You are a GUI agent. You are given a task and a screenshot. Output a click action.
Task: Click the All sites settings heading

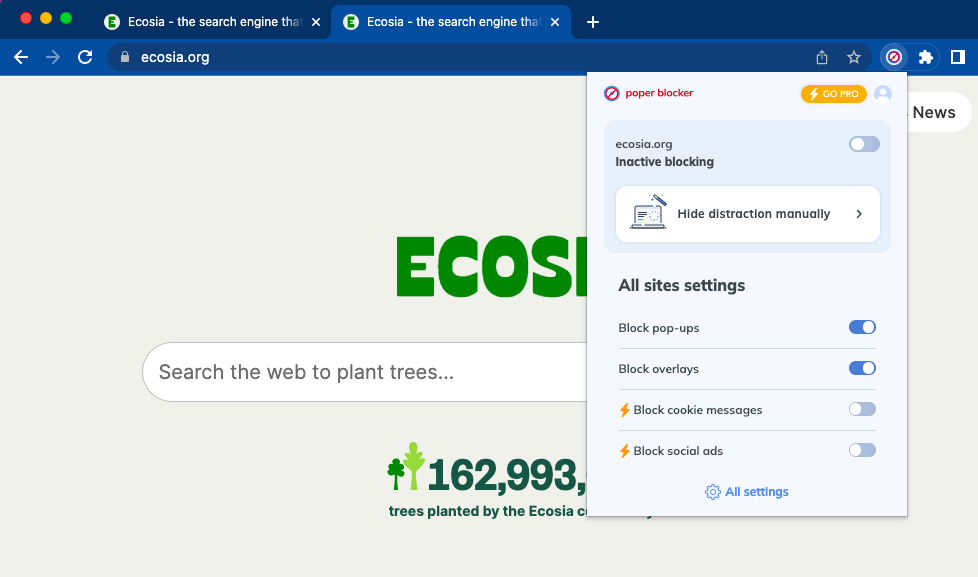[x=682, y=286]
